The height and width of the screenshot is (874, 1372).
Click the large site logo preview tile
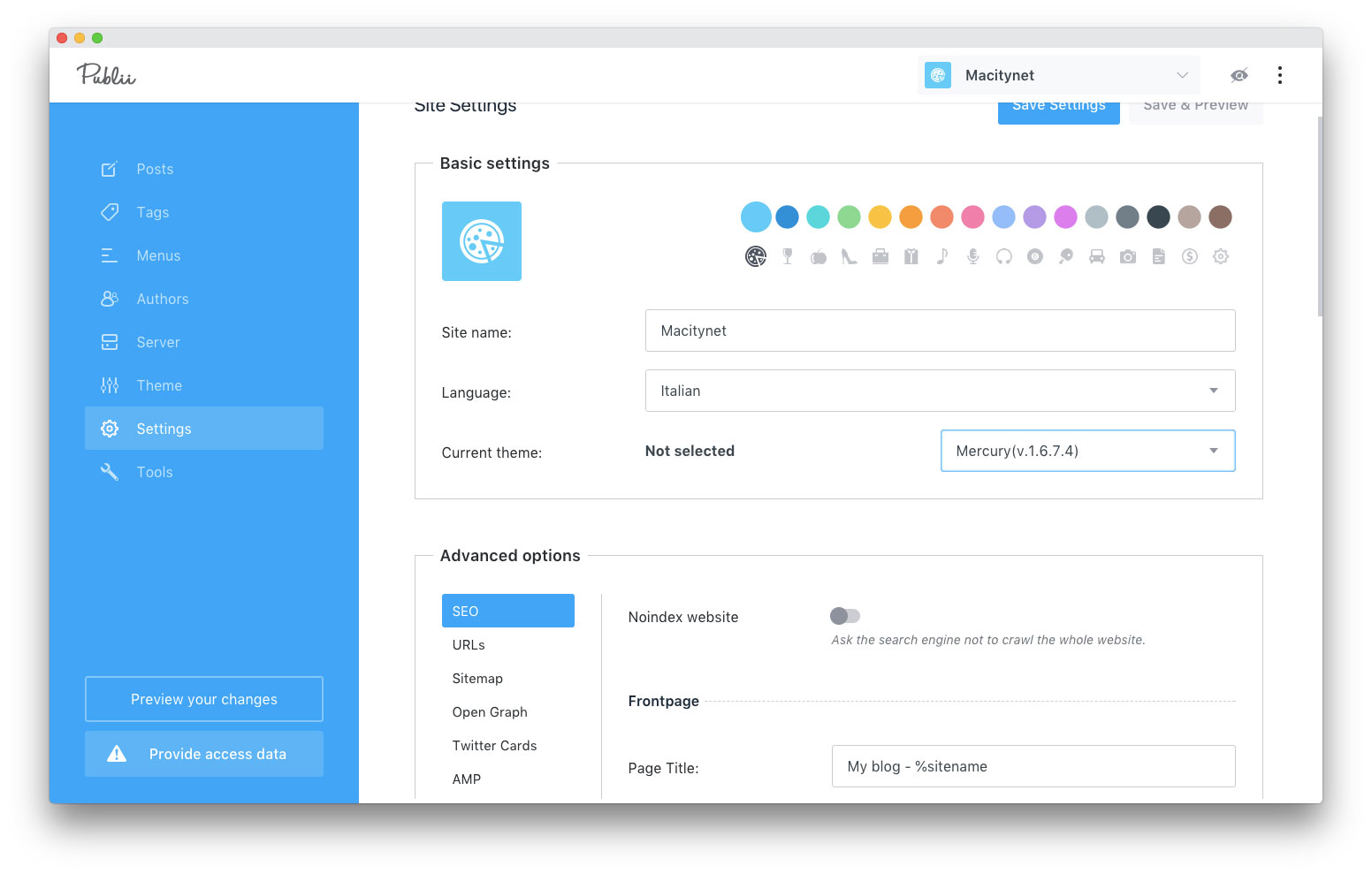point(482,241)
